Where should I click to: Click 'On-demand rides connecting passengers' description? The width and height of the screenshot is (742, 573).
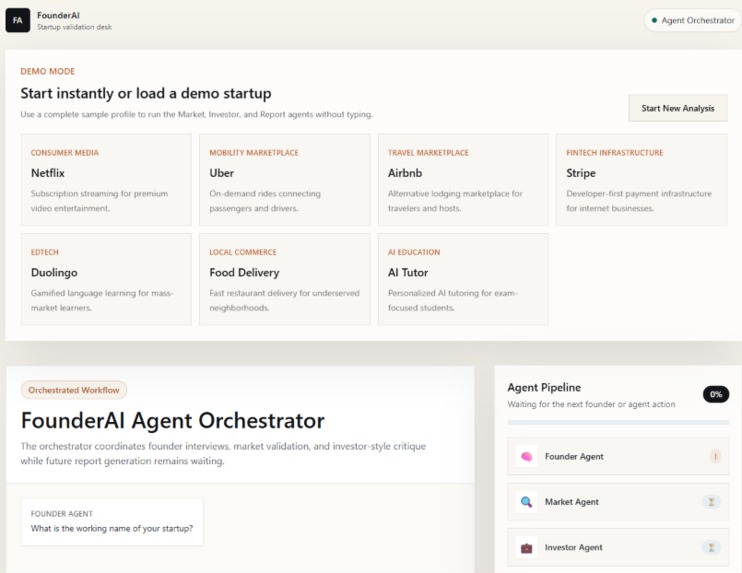point(265,201)
